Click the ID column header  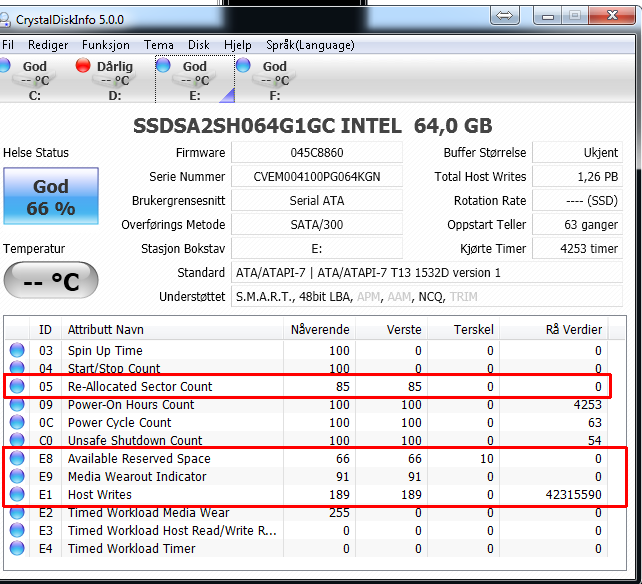point(45,330)
